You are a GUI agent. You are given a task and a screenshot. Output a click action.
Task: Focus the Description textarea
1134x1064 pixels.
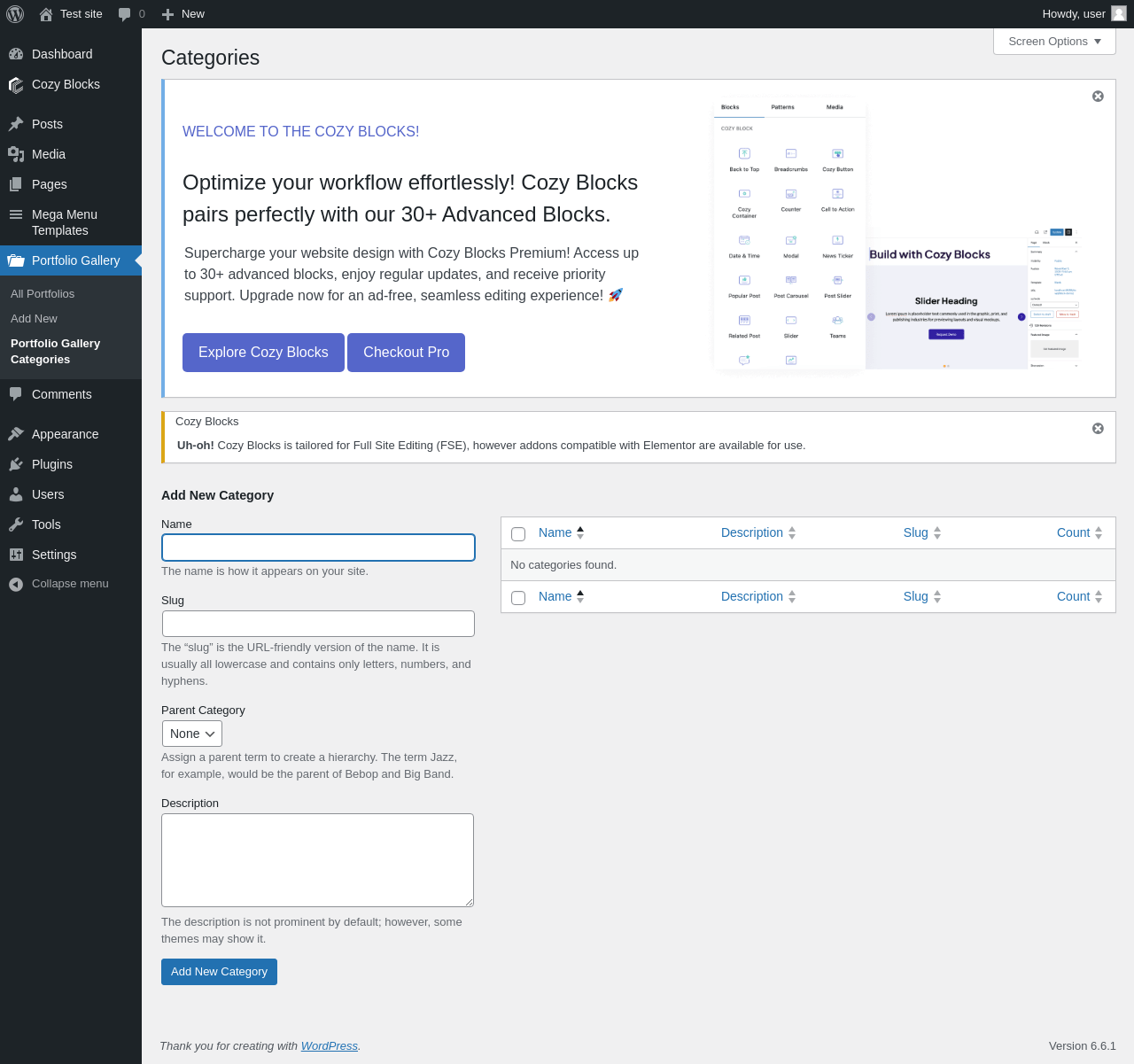tap(317, 860)
